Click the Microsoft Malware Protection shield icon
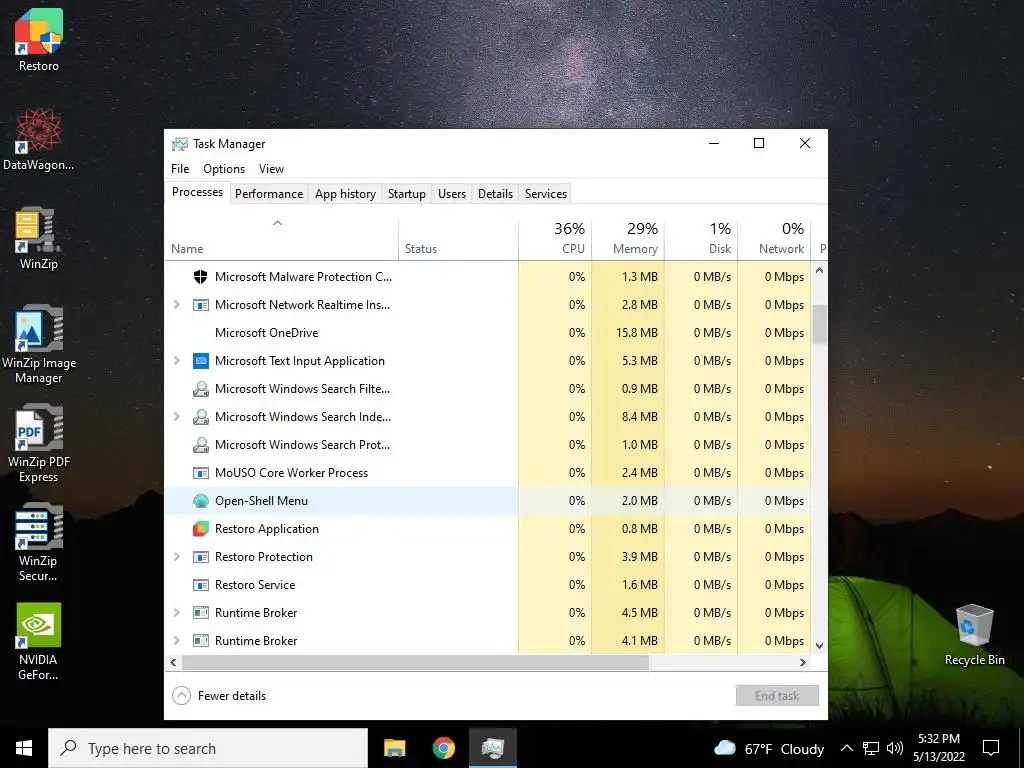The image size is (1024, 768). point(200,277)
